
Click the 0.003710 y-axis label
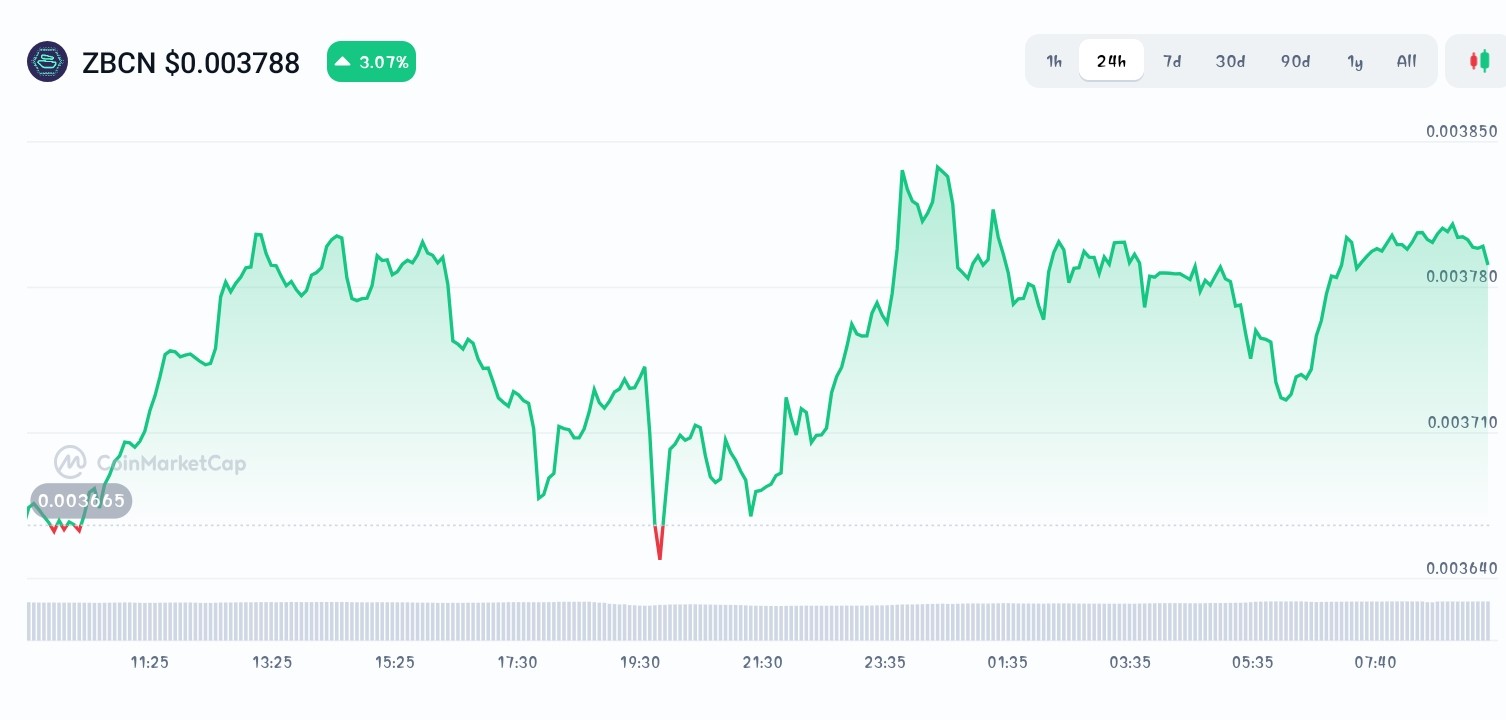tap(1462, 422)
